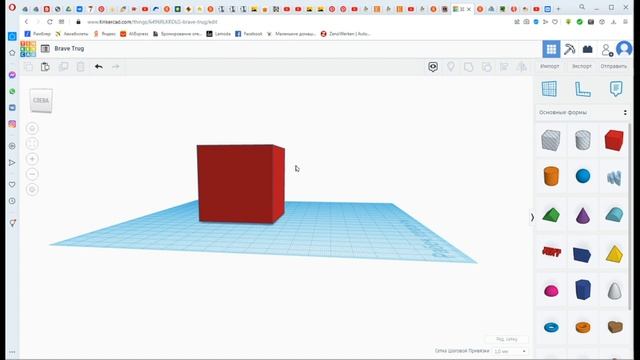Pick the orange Tube shape
640x360 pixels.
click(583, 327)
